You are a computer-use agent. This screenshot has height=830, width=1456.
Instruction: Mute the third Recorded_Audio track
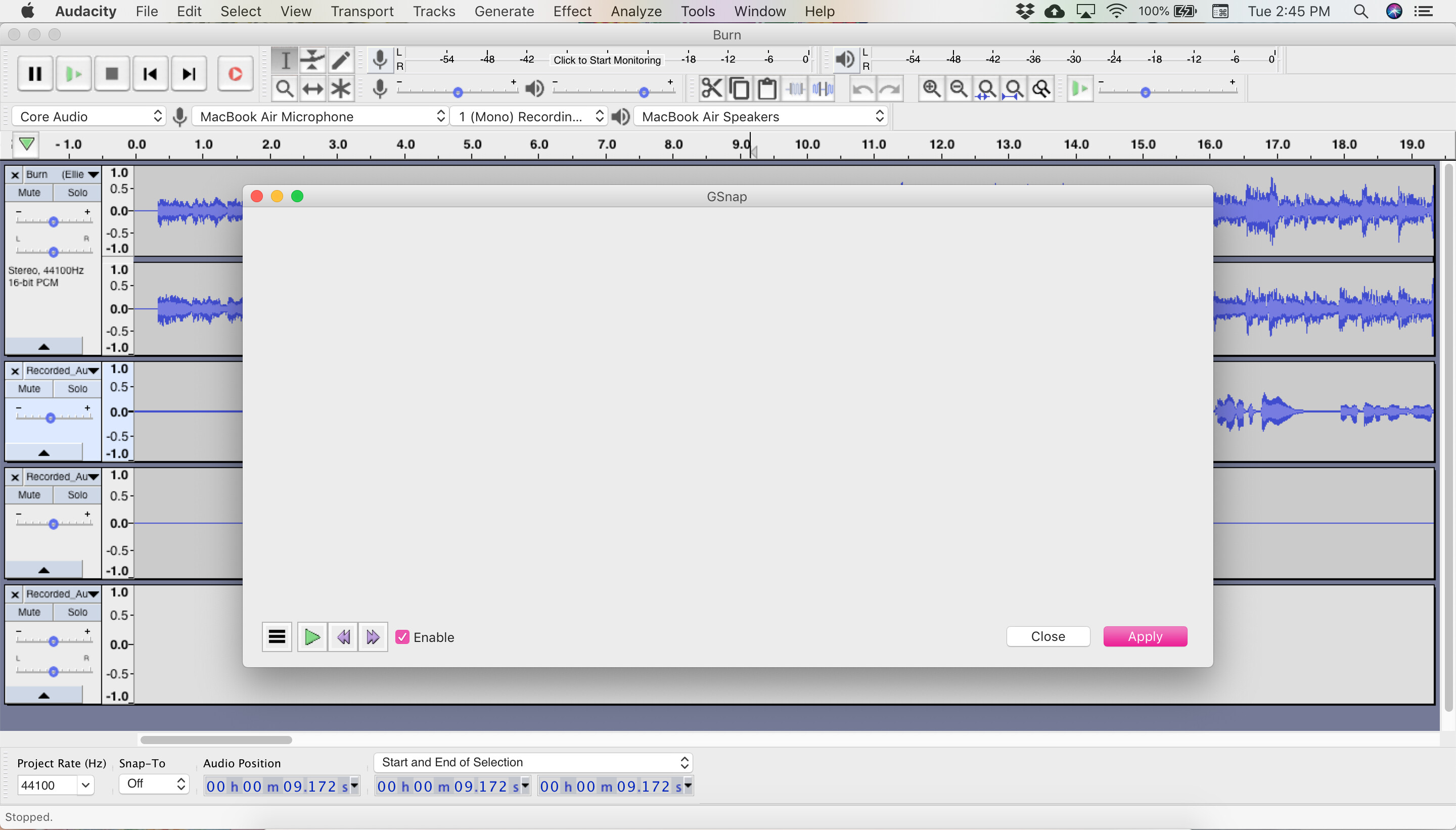click(x=29, y=612)
